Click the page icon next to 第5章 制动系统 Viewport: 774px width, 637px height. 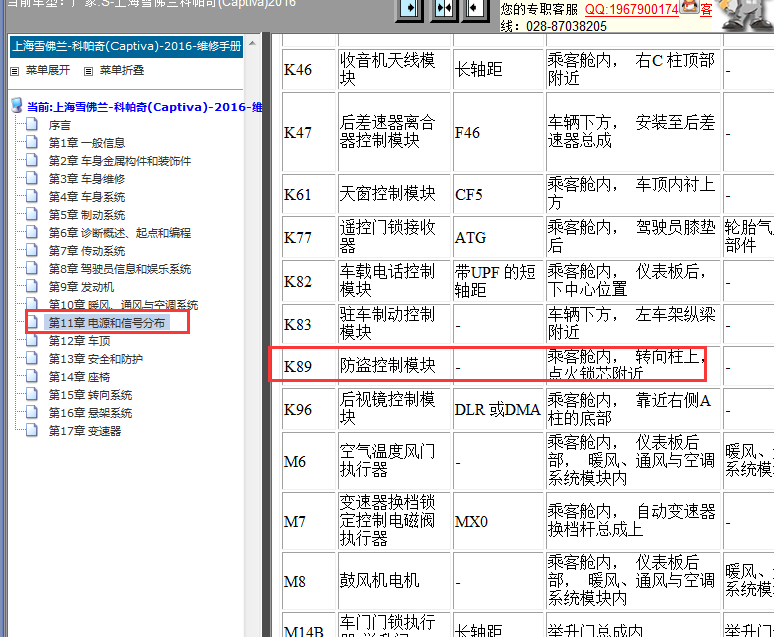(x=32, y=214)
